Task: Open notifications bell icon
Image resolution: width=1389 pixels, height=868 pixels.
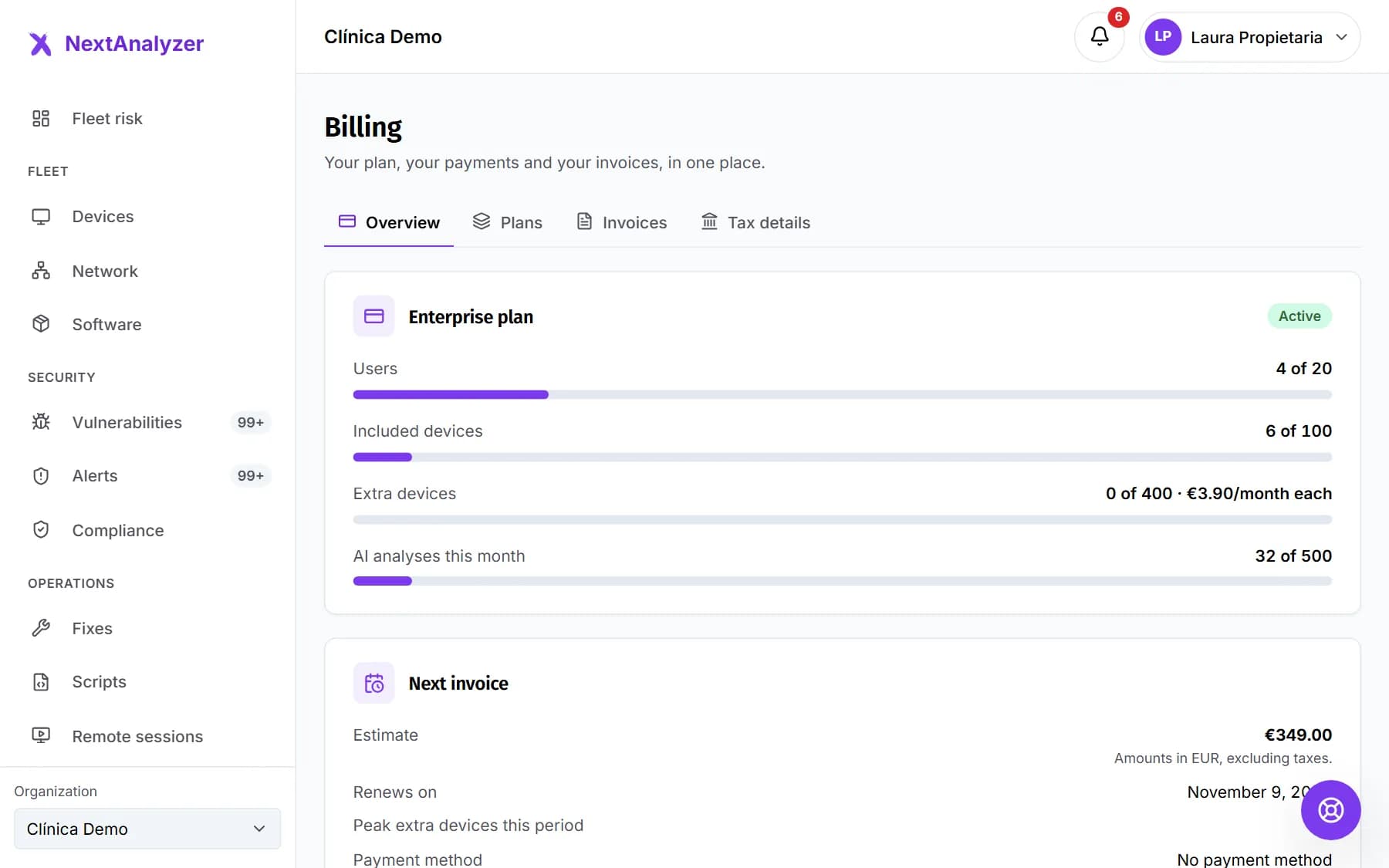Action: [1100, 36]
